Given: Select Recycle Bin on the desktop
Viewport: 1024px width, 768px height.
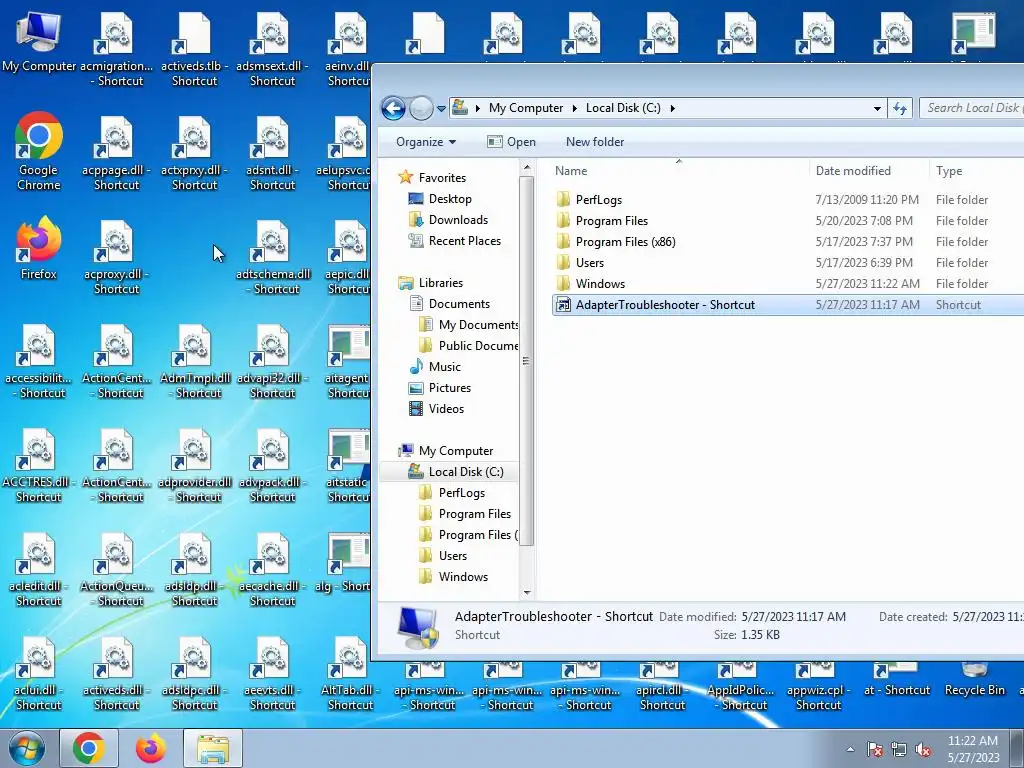Looking at the screenshot, I should click(974, 679).
